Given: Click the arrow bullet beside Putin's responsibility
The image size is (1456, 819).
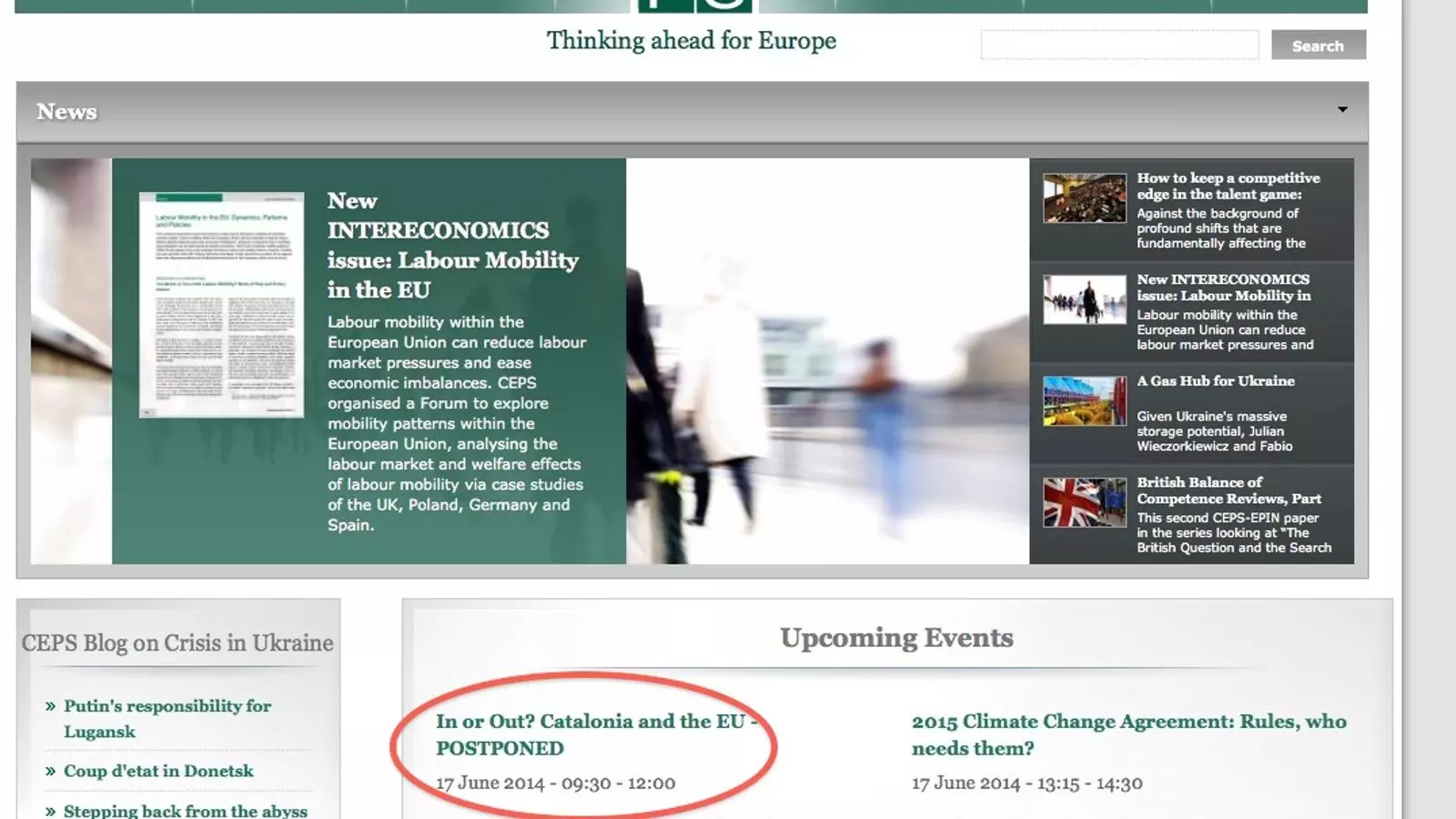Looking at the screenshot, I should (51, 706).
